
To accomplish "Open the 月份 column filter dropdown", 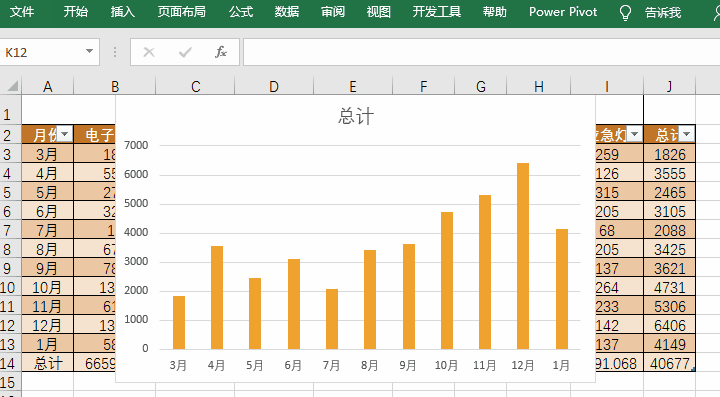I will (x=65, y=134).
